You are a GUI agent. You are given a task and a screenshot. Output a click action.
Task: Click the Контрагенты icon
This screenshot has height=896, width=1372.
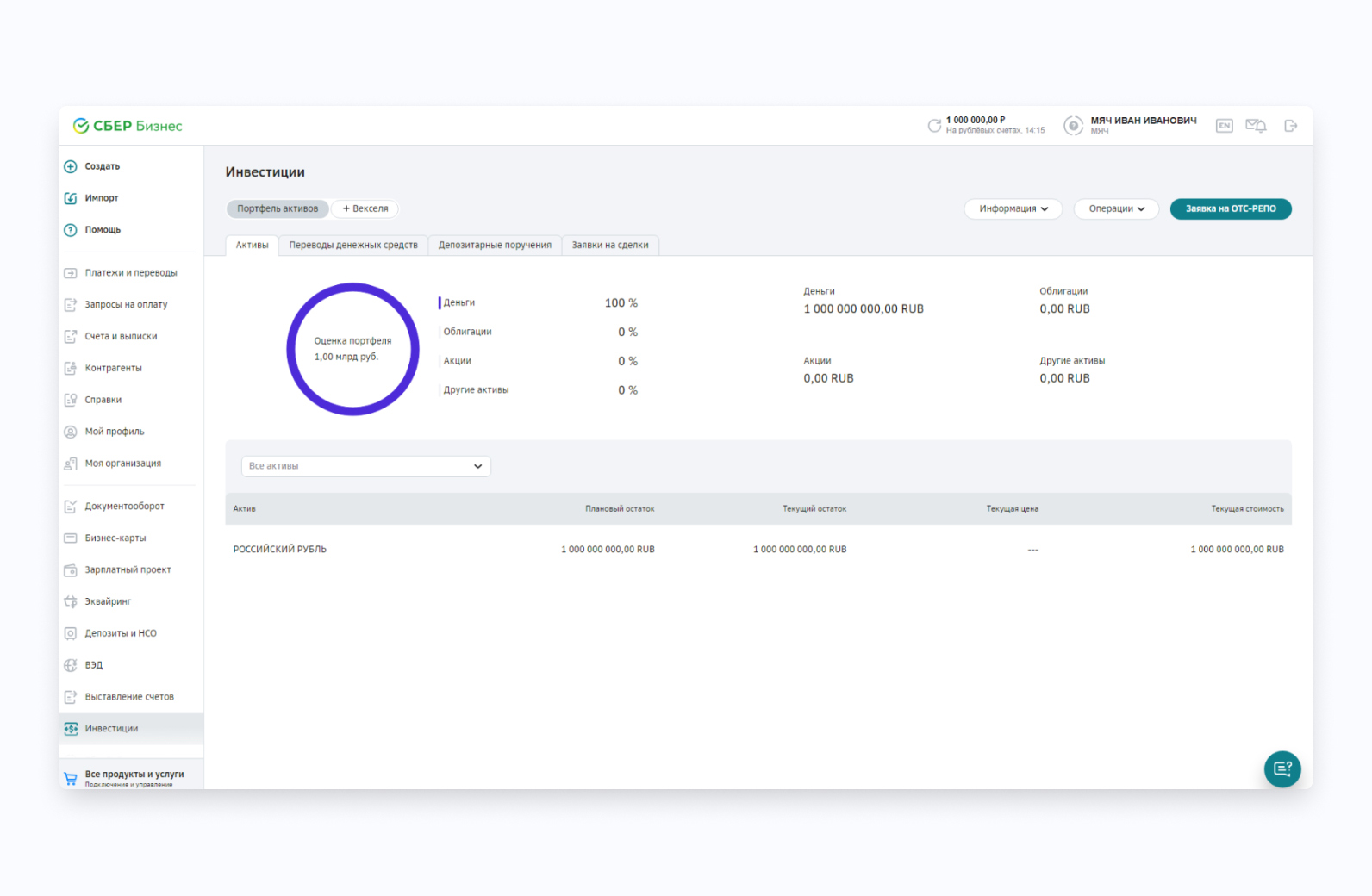[71, 368]
